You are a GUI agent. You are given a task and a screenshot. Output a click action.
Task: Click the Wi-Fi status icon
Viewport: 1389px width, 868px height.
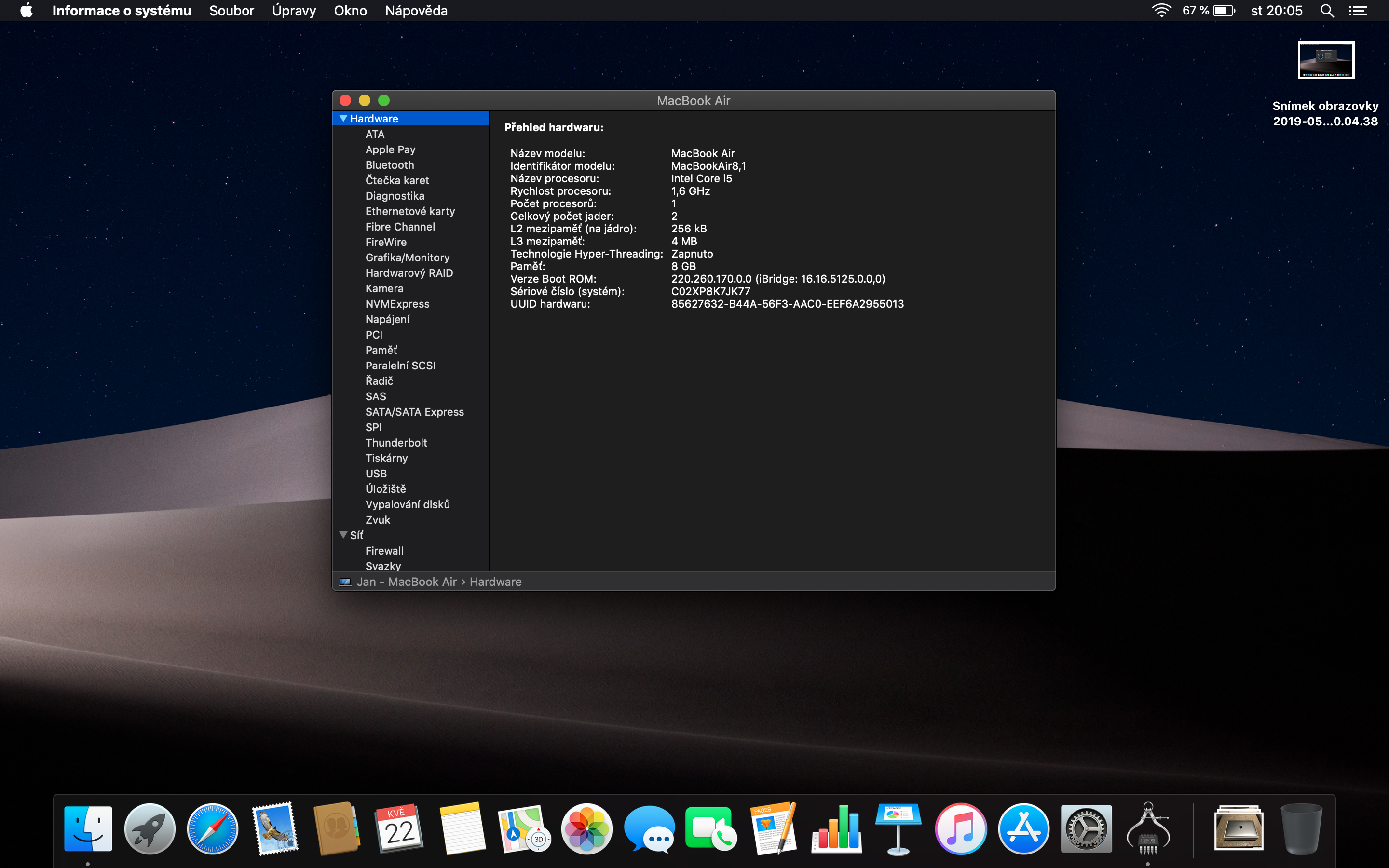click(1161, 11)
